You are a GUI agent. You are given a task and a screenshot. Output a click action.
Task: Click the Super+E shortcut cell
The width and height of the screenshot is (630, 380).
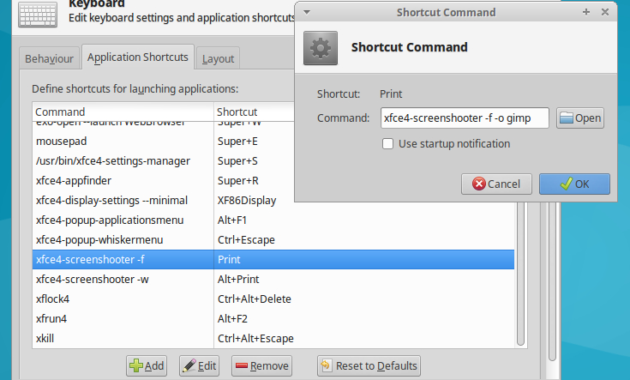(237, 141)
